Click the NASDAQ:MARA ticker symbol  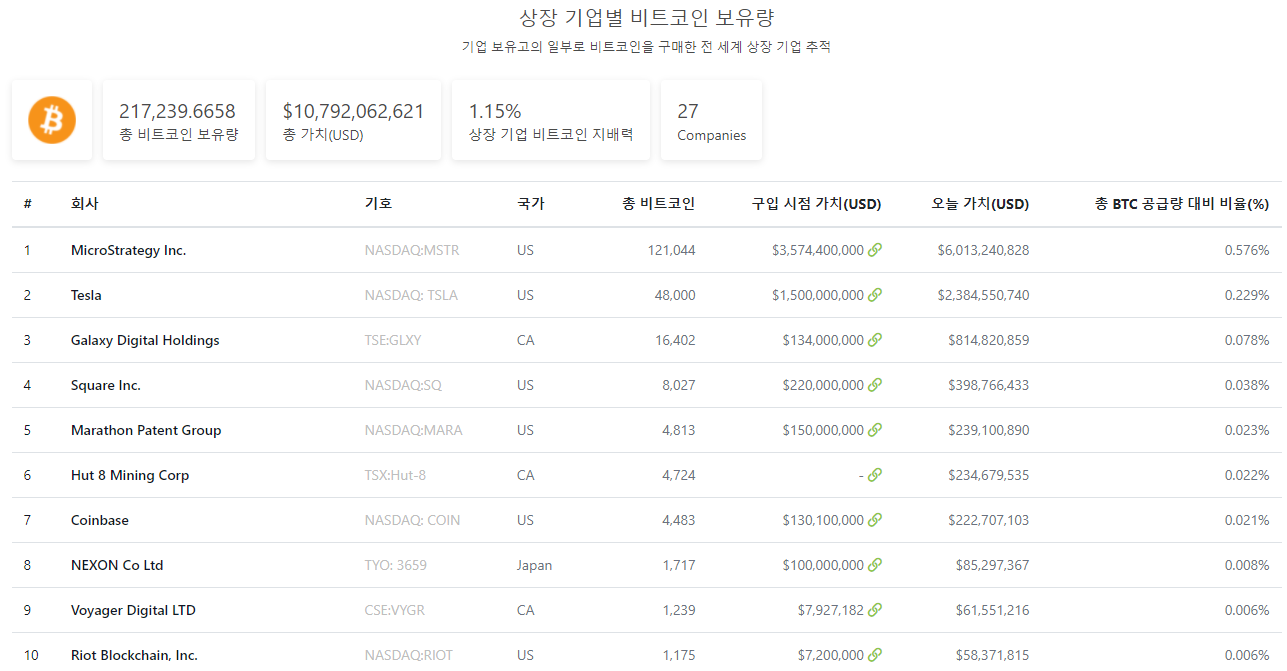(x=414, y=430)
